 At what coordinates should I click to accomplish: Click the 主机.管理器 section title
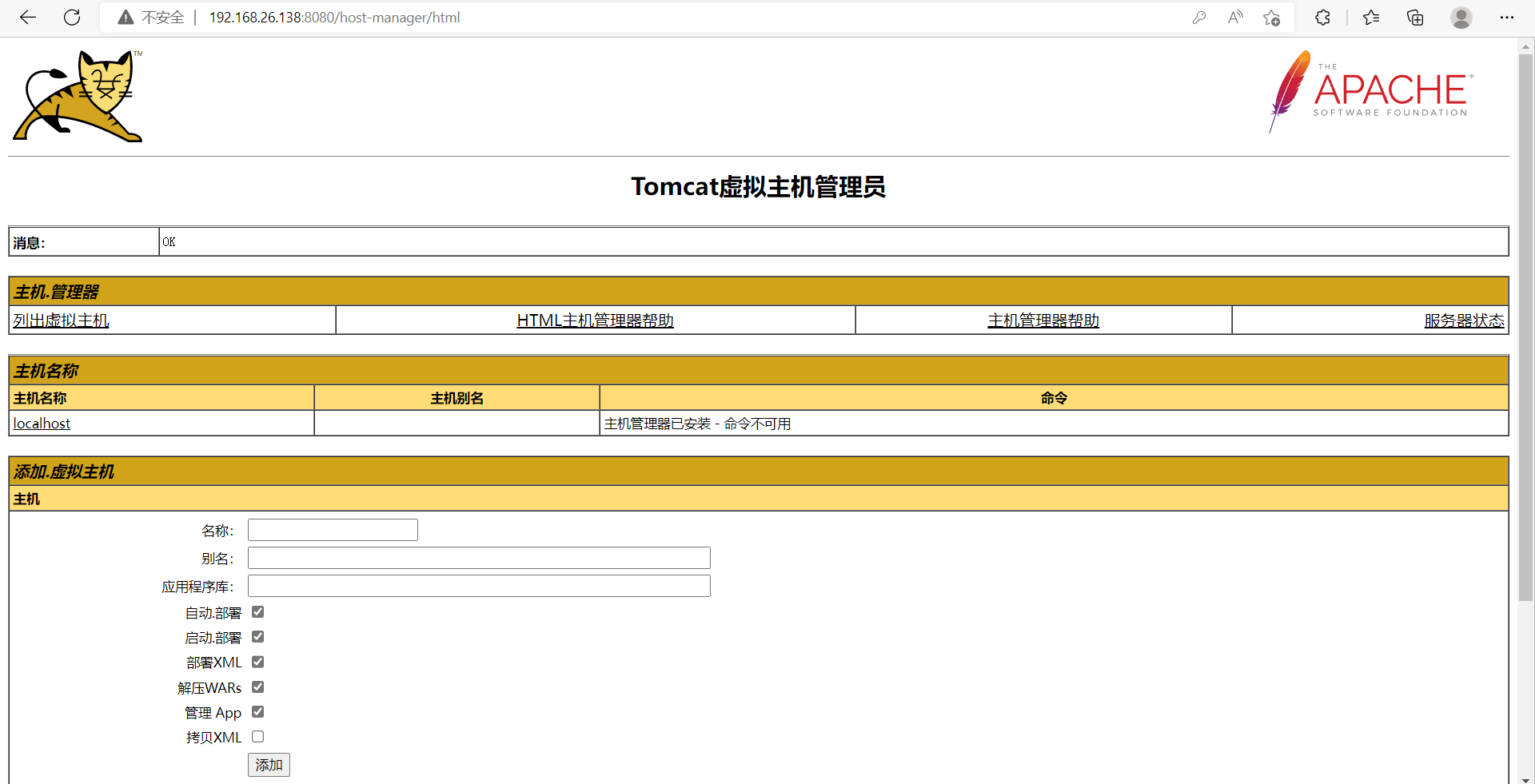click(x=56, y=292)
